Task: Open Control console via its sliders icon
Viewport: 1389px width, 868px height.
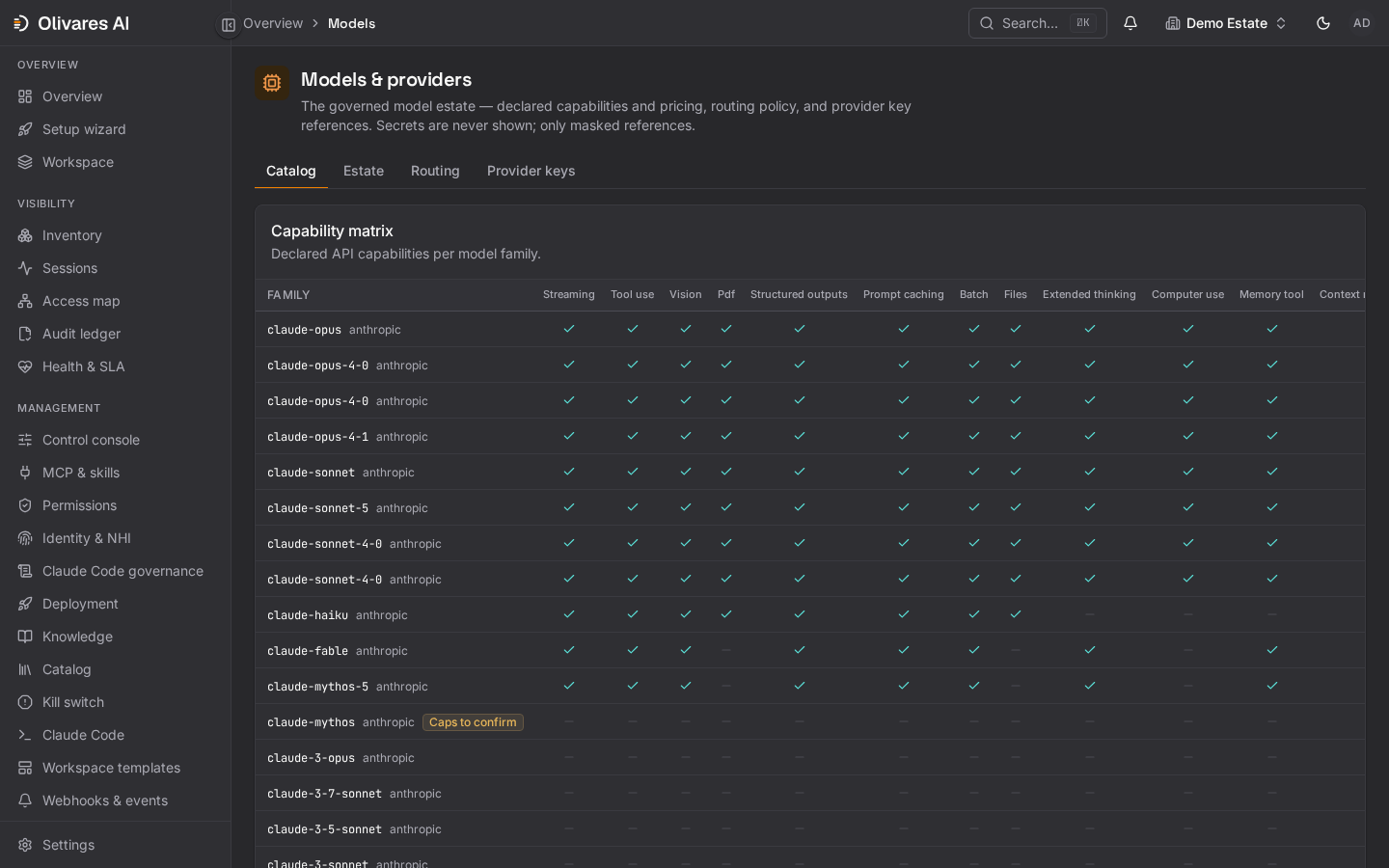Action: tap(25, 440)
